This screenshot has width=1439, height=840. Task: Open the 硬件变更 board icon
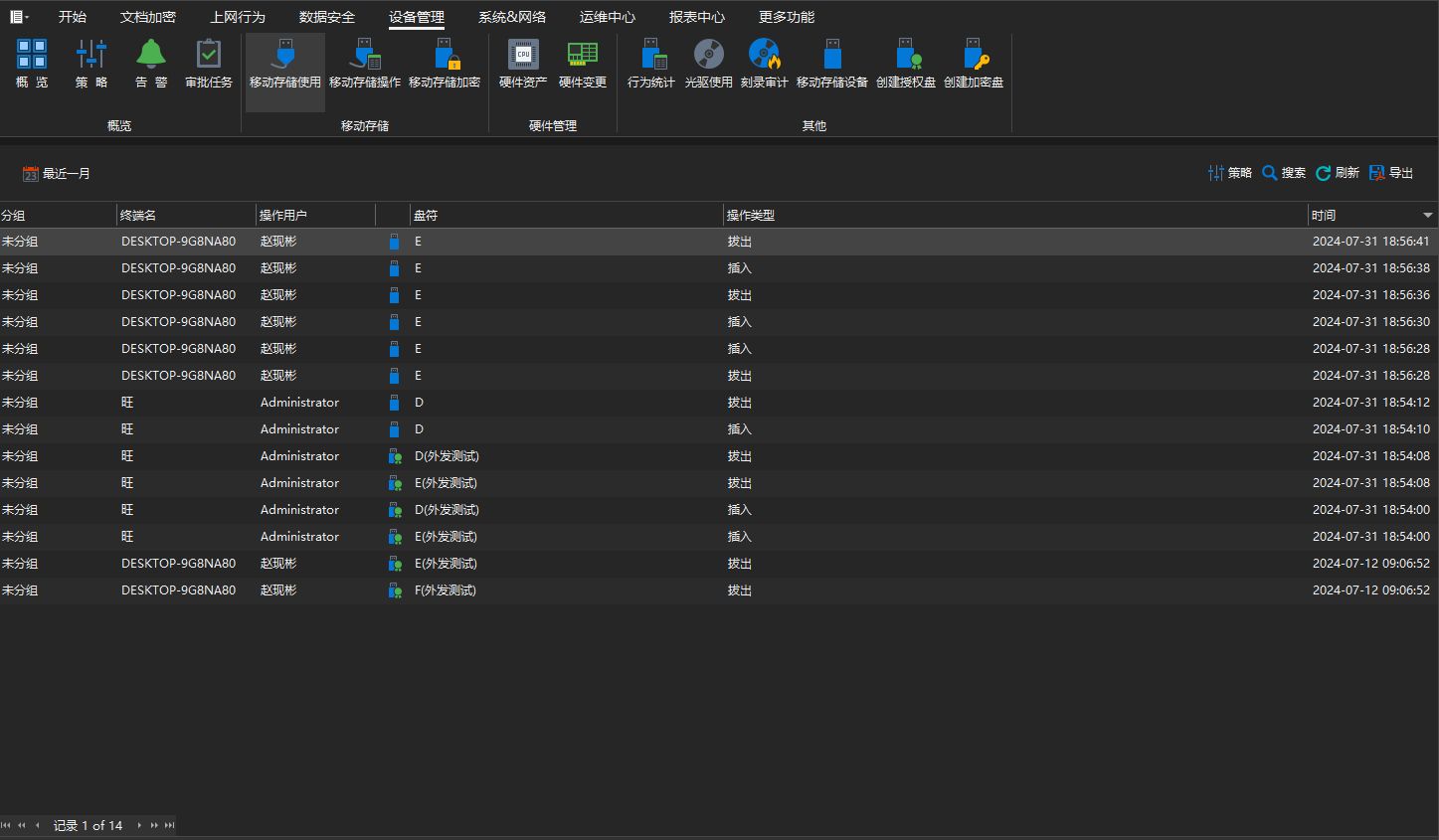(583, 54)
